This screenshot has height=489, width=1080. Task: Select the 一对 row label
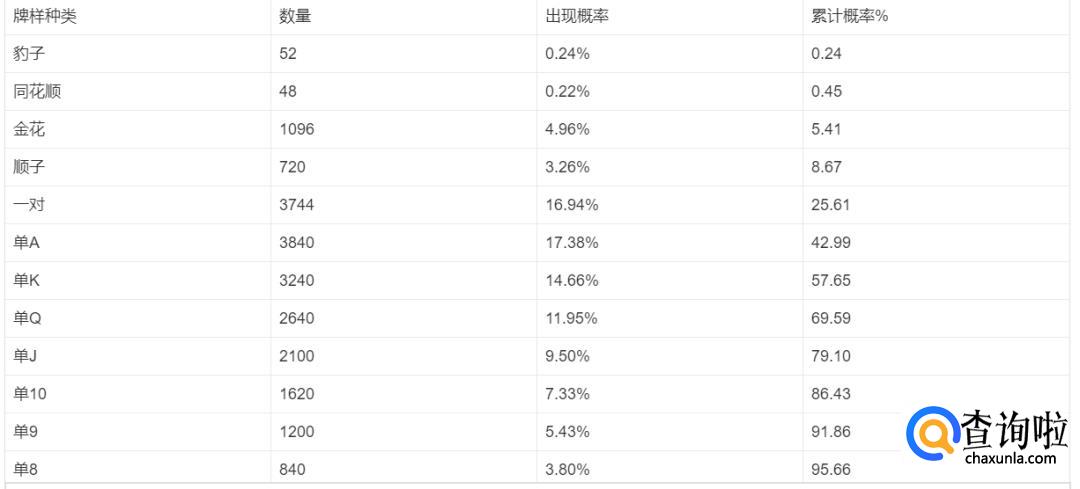[x=29, y=205]
